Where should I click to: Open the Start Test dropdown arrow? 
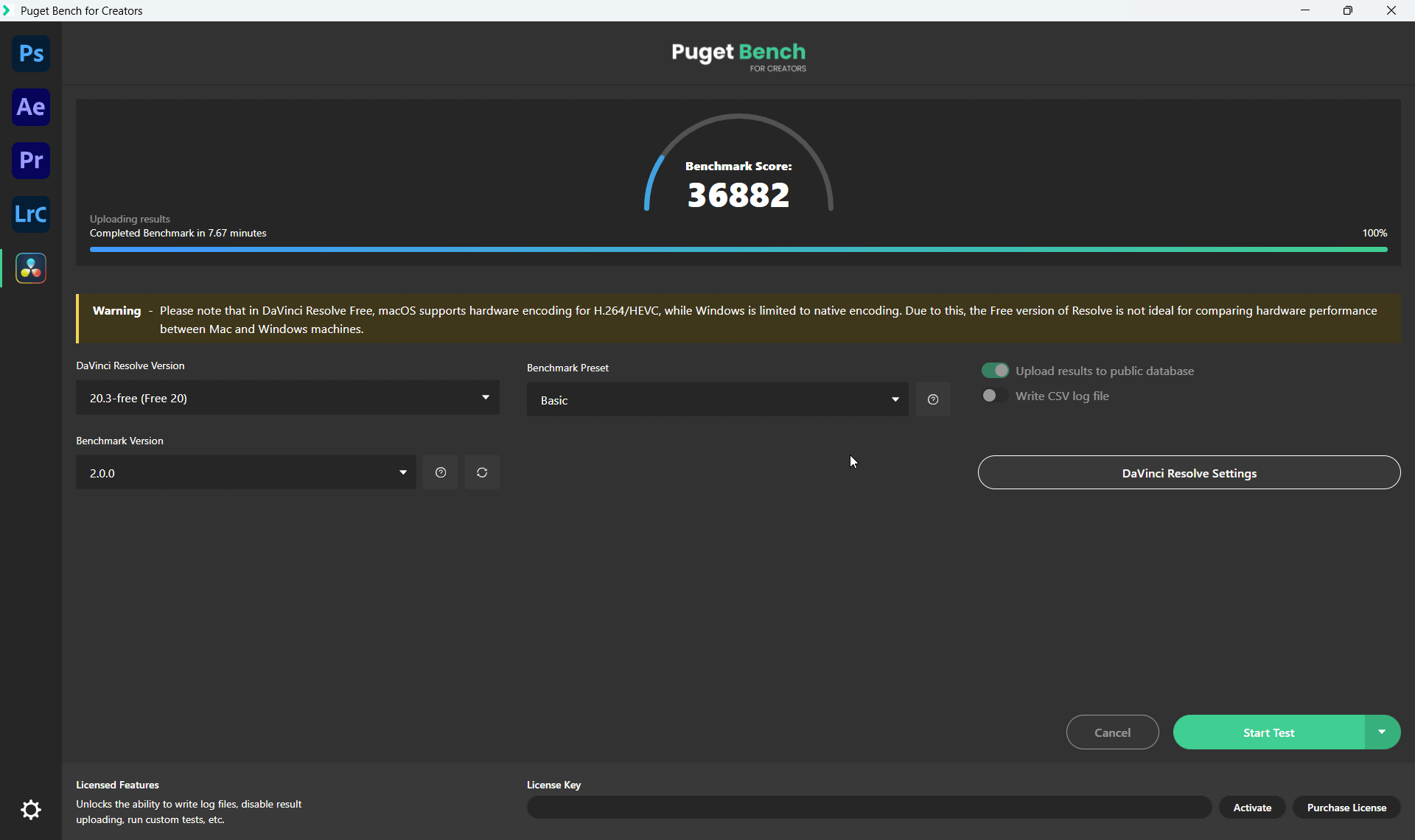(1382, 732)
